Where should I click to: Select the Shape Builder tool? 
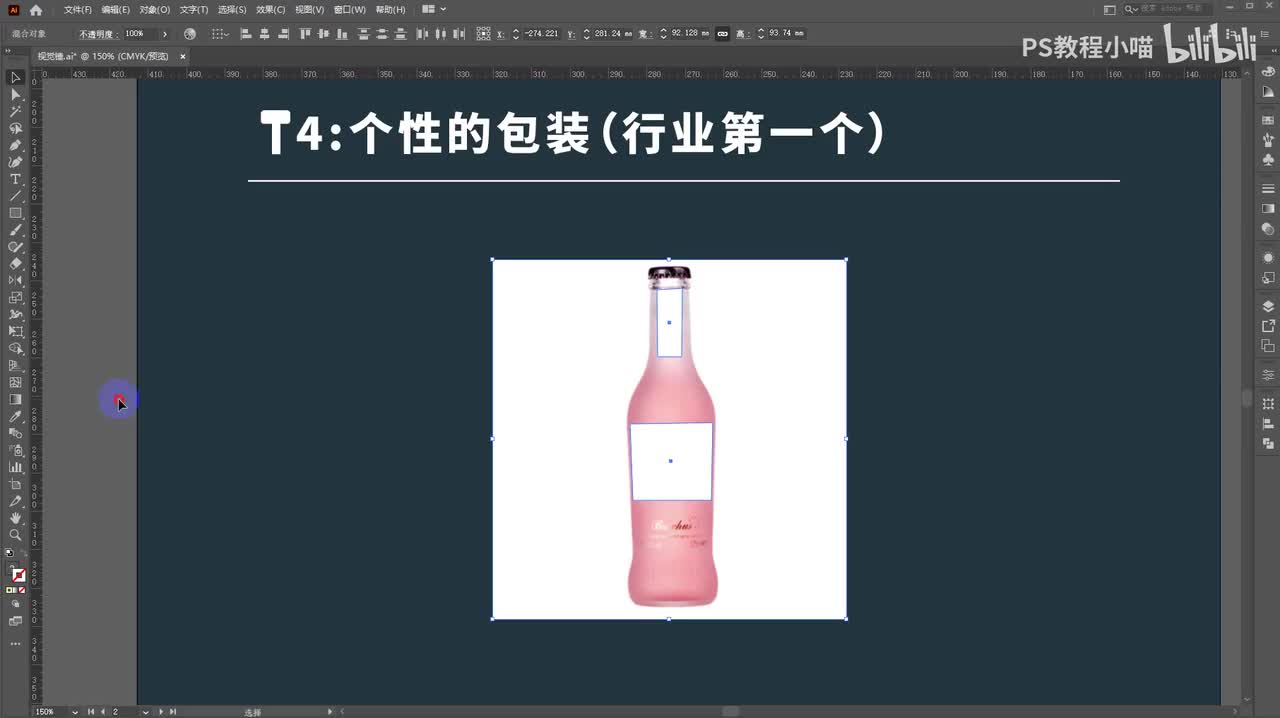click(15, 348)
